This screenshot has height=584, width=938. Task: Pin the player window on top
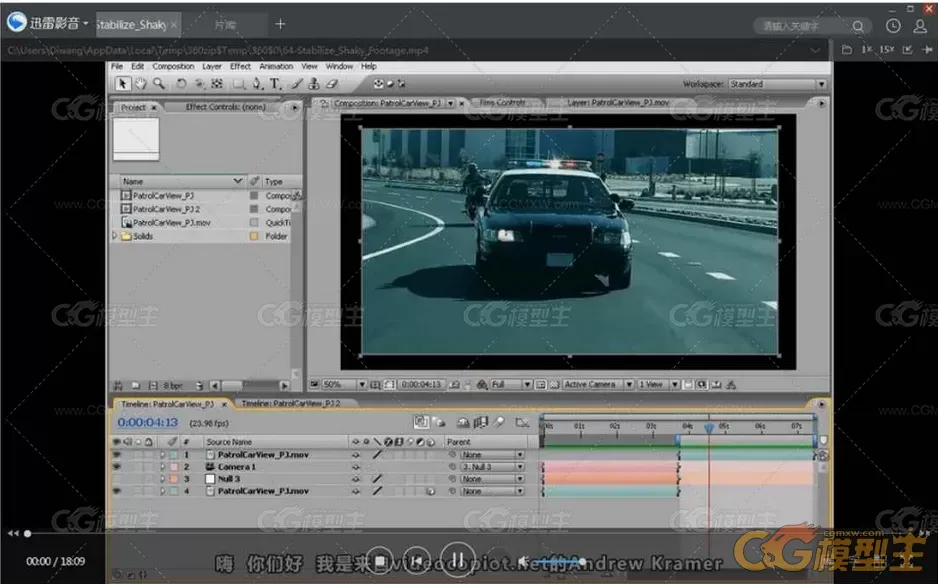[927, 50]
